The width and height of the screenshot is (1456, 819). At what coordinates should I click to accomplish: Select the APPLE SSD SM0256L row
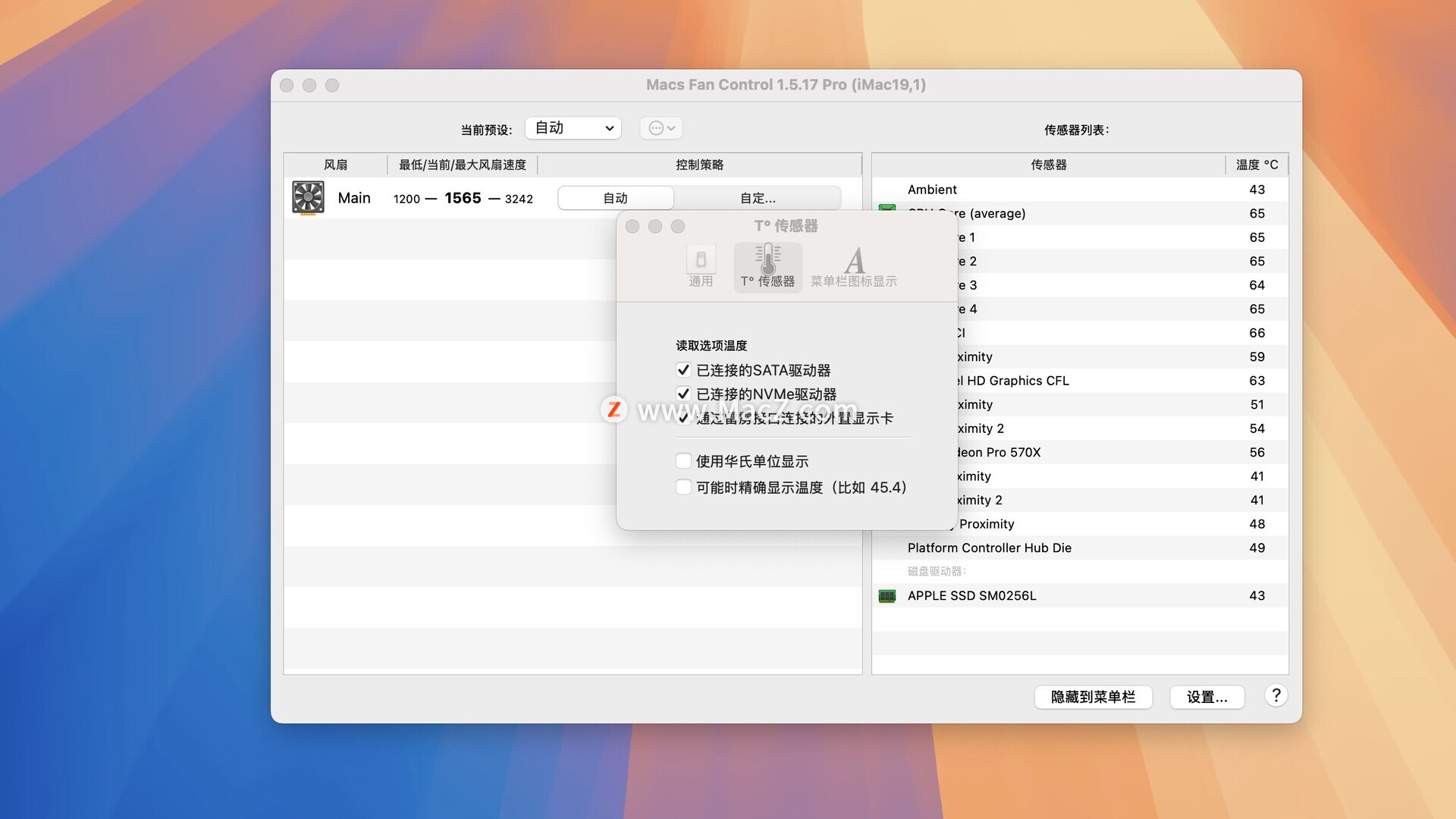tap(1080, 595)
